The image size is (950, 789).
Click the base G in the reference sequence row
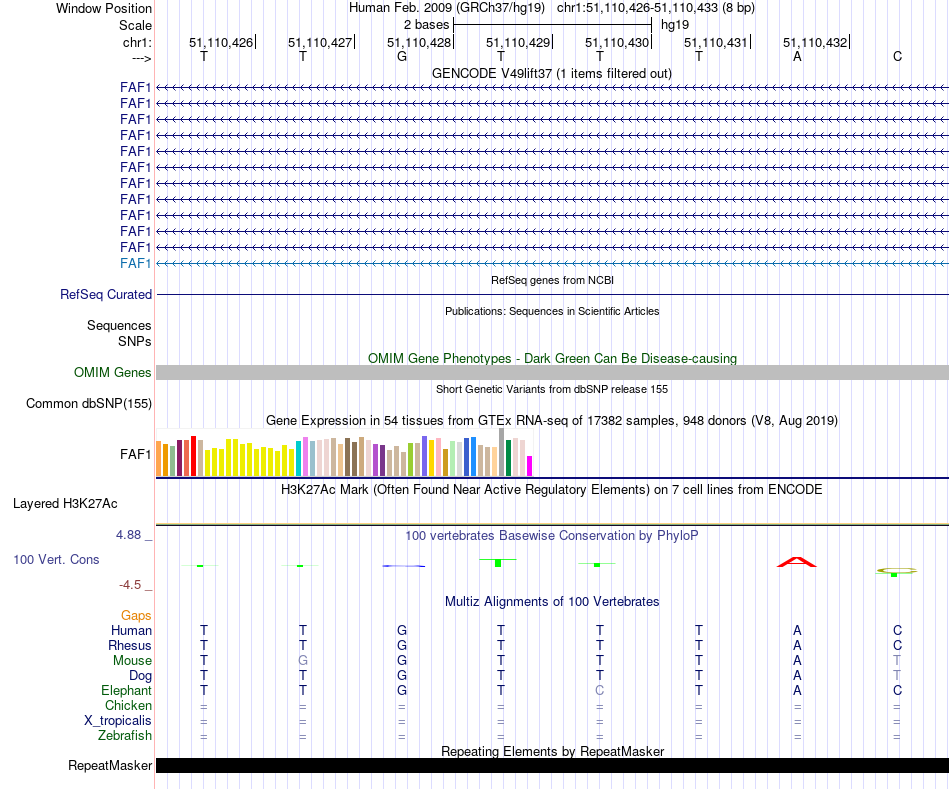tap(402, 57)
